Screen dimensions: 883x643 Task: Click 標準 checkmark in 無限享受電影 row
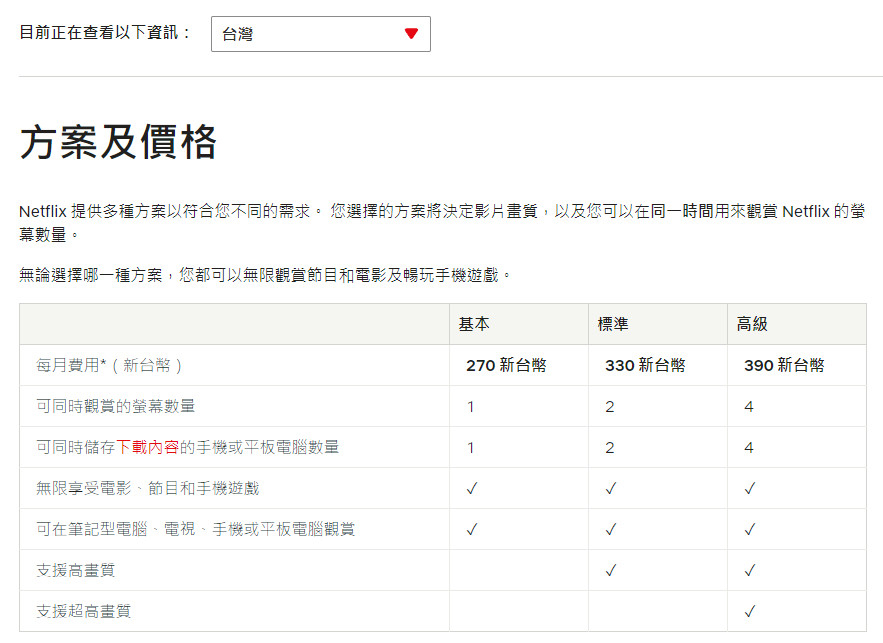(611, 488)
